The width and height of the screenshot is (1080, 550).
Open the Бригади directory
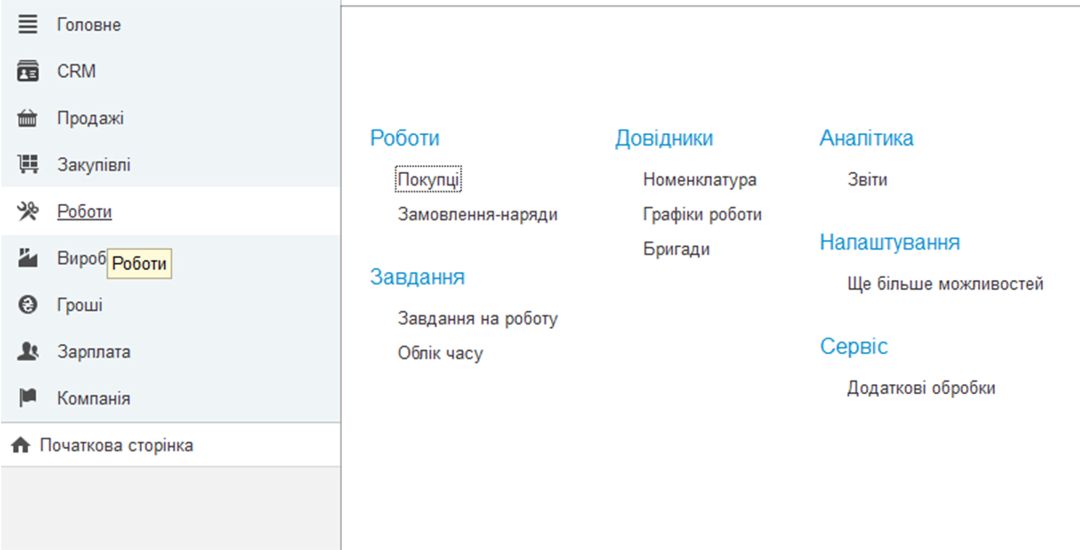[676, 249]
